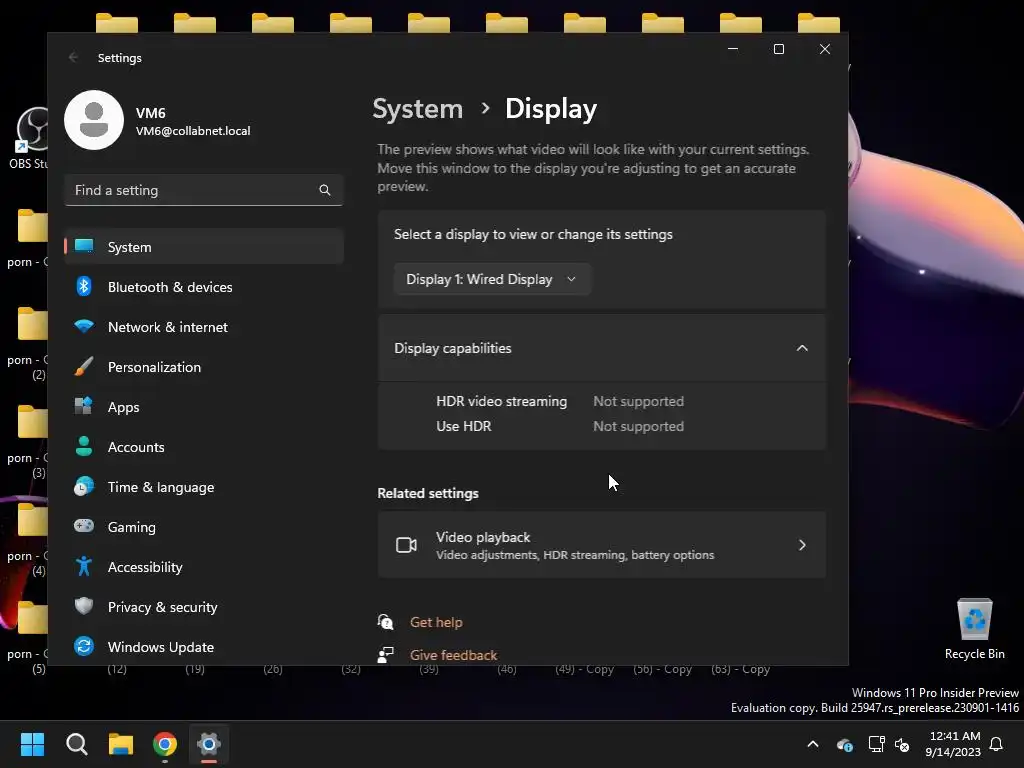Click the Wi-Fi network icon in sidebar

(x=84, y=327)
